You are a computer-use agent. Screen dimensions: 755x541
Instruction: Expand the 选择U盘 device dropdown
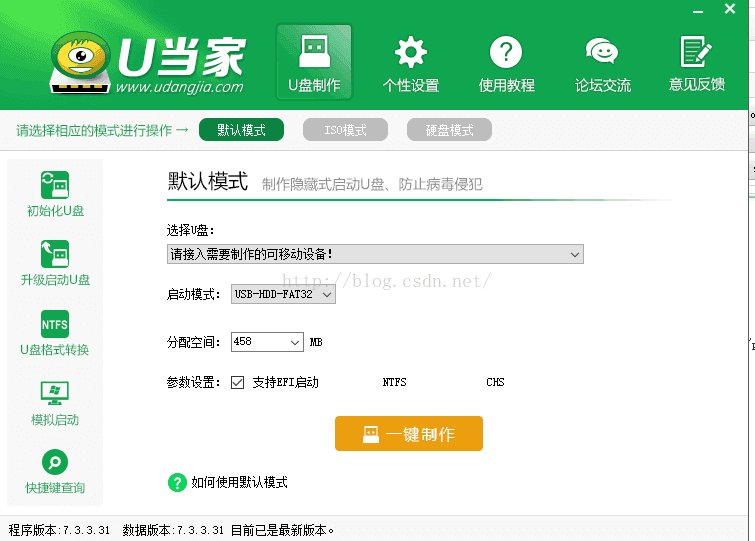click(375, 254)
